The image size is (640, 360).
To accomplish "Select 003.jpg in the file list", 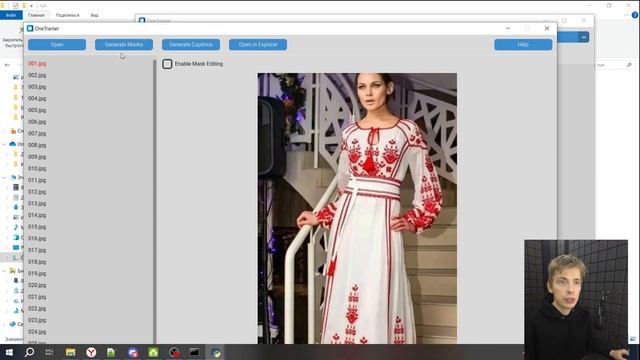I will 37,87.
